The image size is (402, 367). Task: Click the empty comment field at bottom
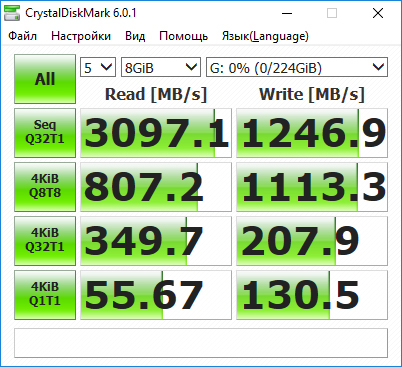[x=201, y=343]
